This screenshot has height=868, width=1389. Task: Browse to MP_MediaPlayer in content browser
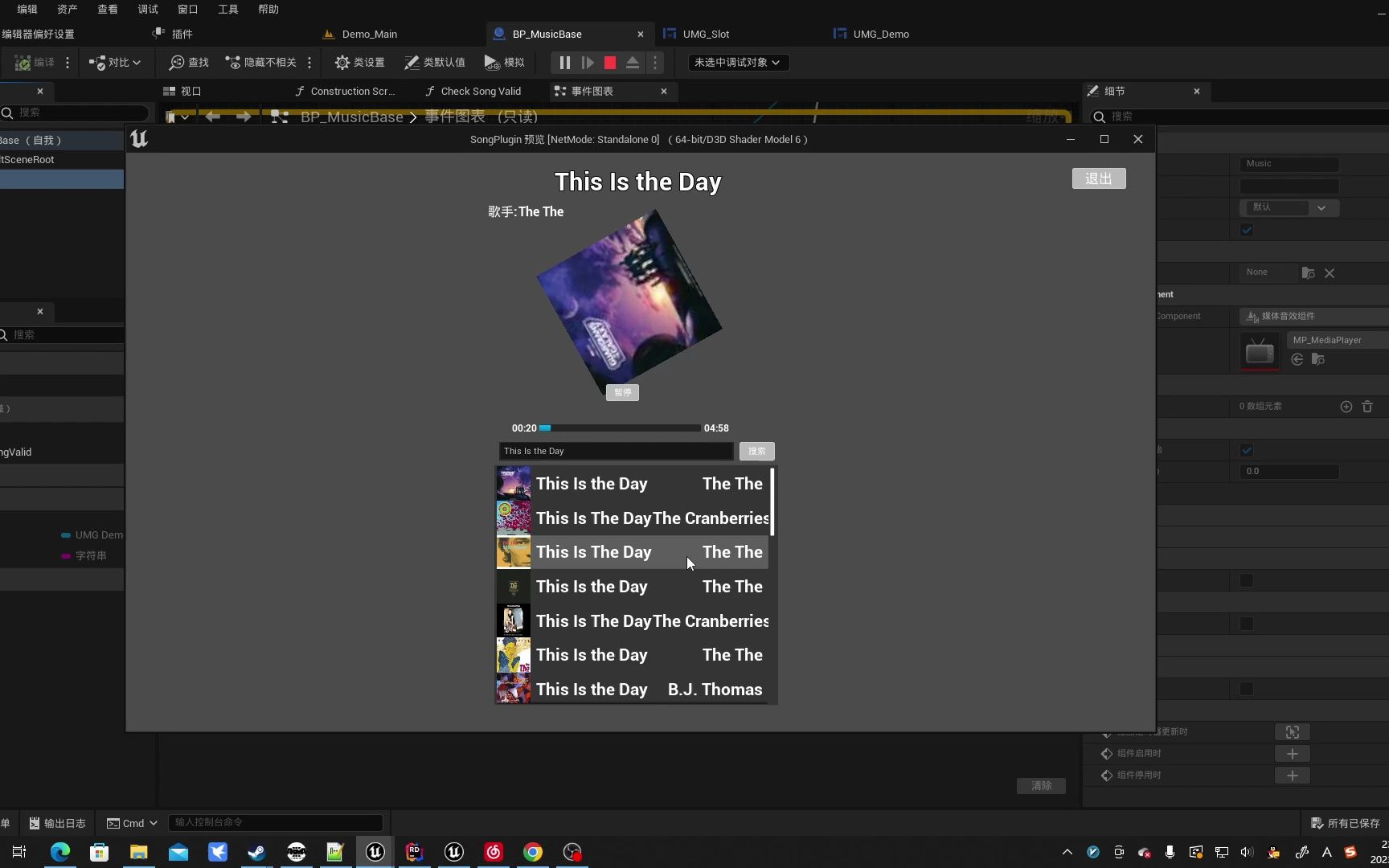tap(1318, 359)
